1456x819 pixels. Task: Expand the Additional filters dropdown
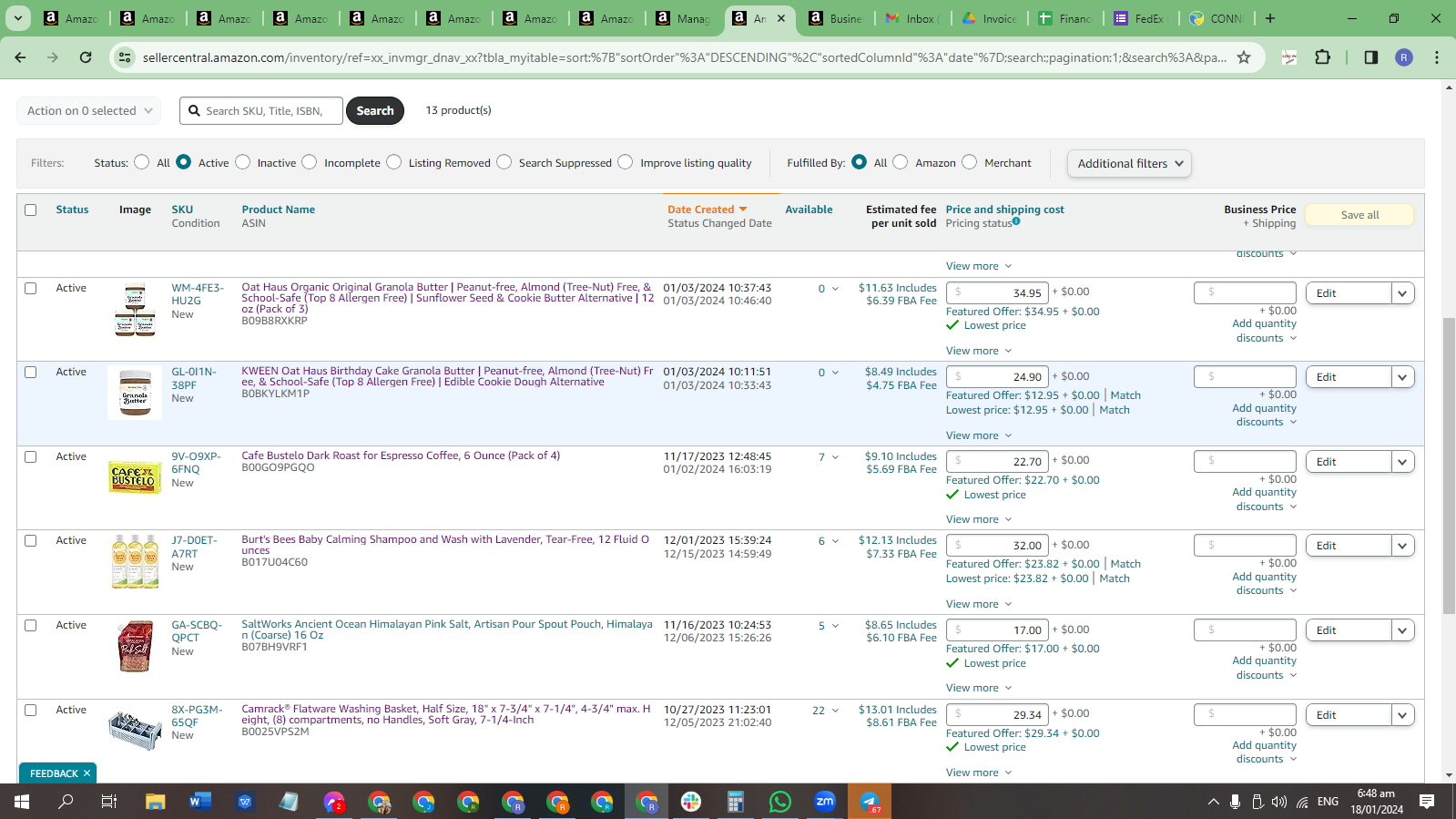[1129, 164]
